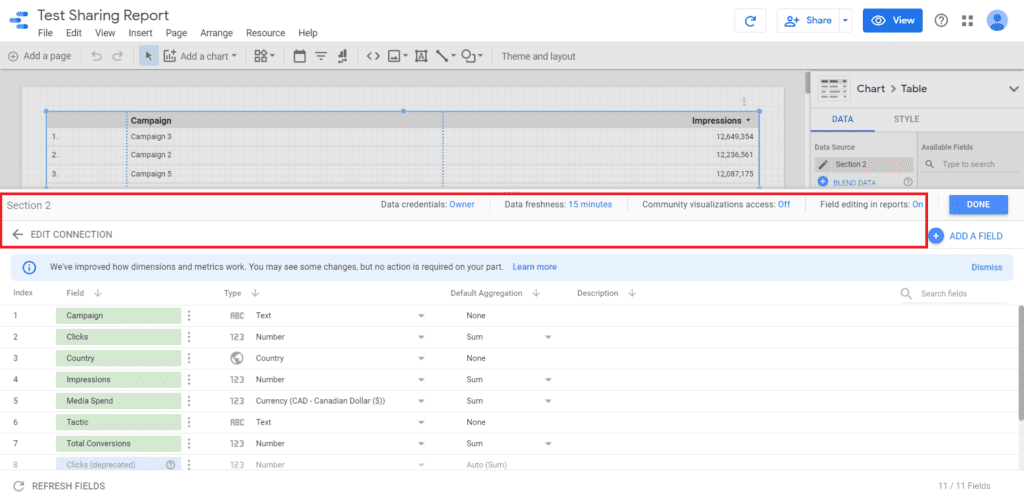The image size is (1024, 499).
Task: Click the BLEND DATA help icon
Action: (x=907, y=182)
